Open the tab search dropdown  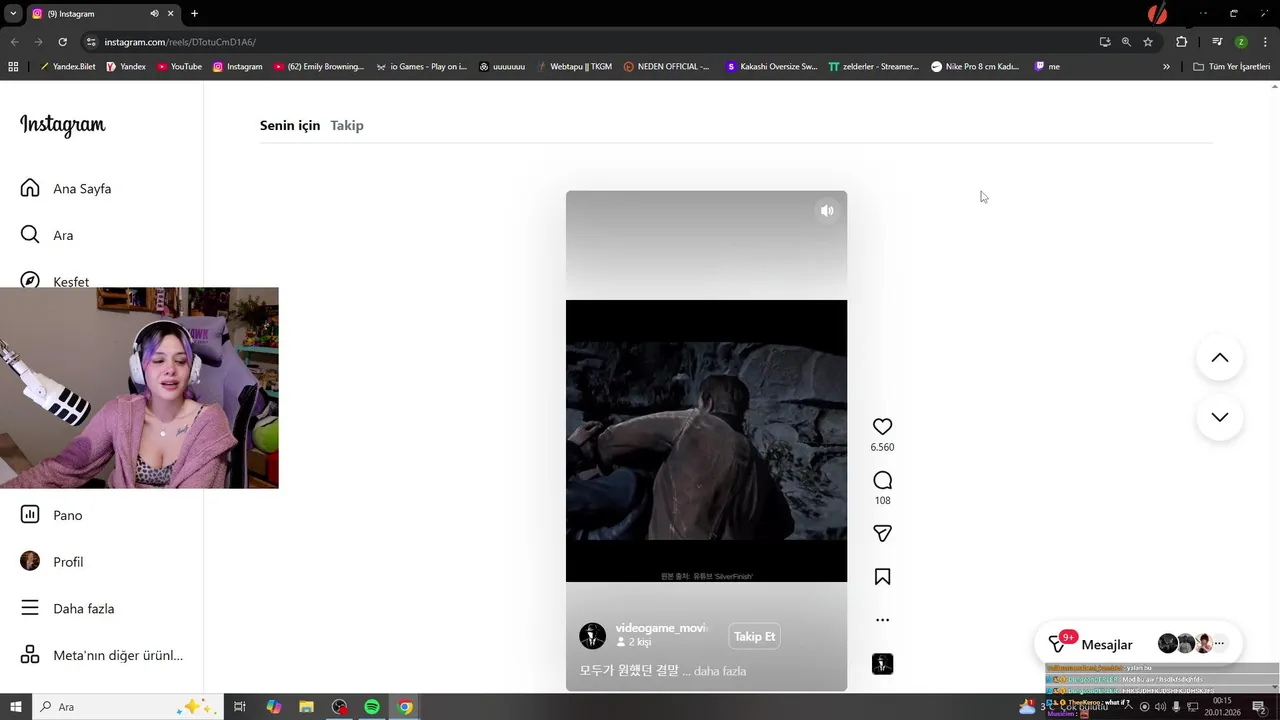point(13,14)
